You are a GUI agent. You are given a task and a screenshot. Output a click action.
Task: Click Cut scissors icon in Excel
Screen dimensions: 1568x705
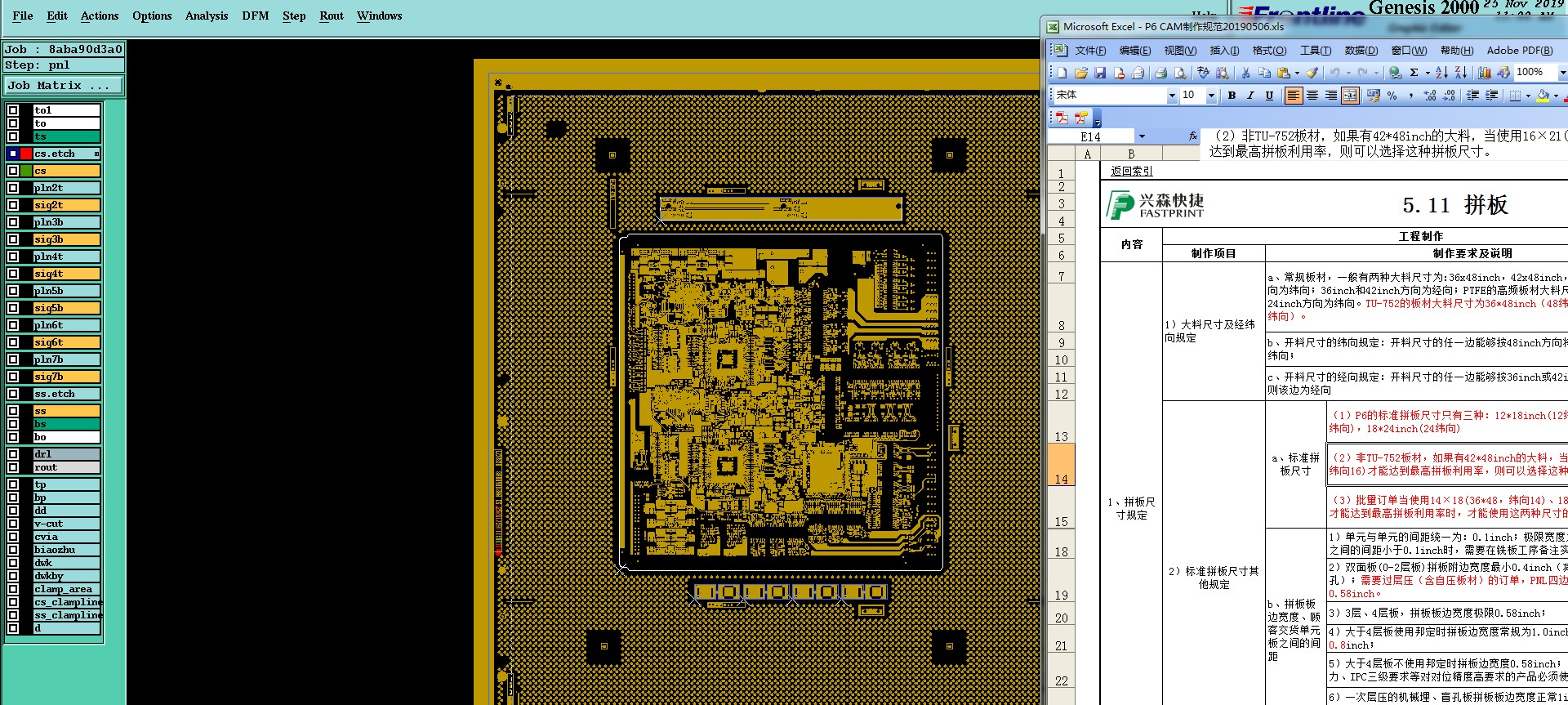tap(1245, 73)
